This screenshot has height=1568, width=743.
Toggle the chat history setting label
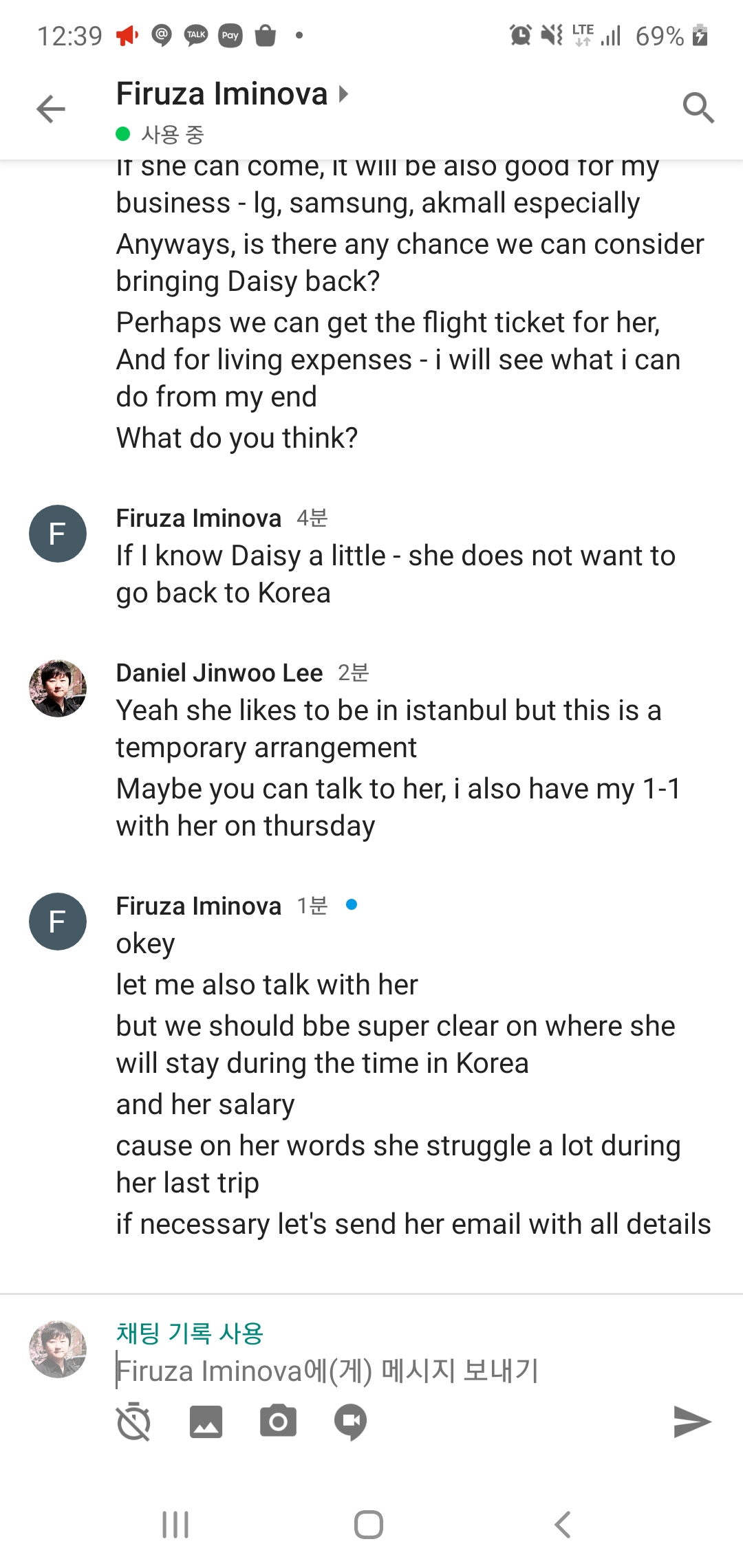point(190,1333)
